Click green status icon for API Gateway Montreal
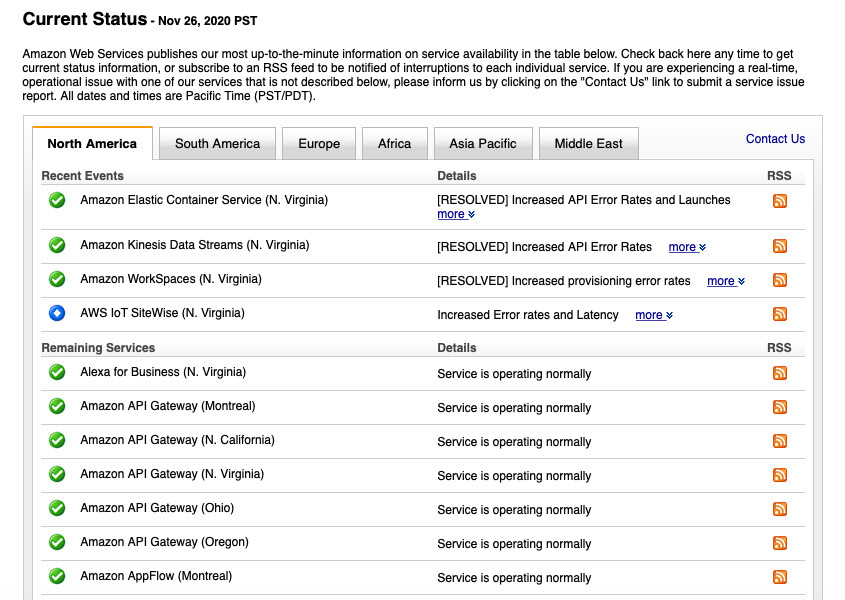Screen dimensions: 845x600 [x=57, y=406]
